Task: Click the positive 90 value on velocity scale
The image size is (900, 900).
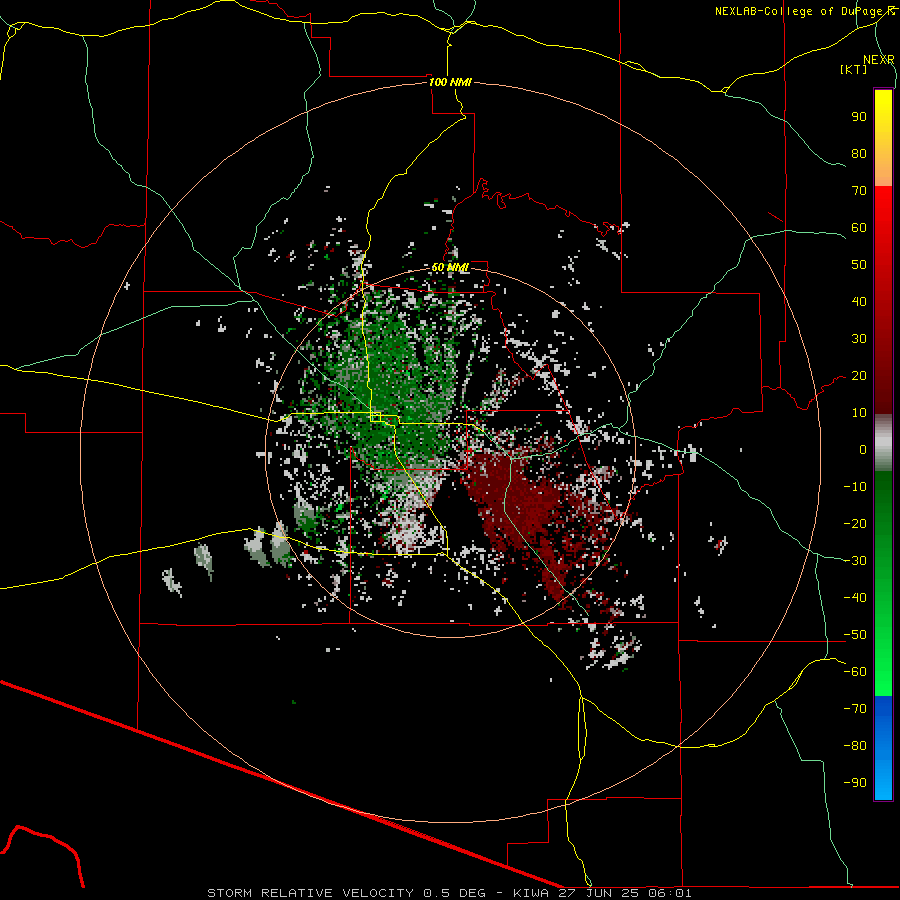Action: [x=859, y=117]
